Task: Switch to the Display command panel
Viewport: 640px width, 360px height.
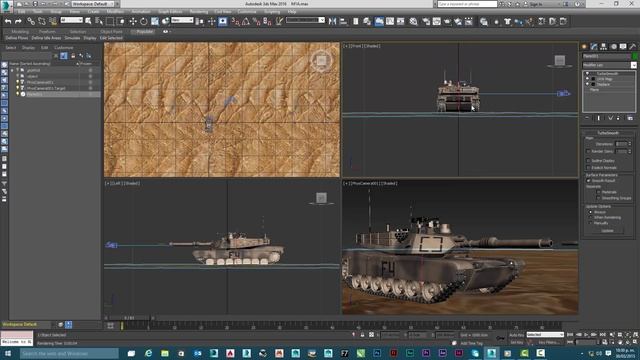Action: tap(623, 47)
